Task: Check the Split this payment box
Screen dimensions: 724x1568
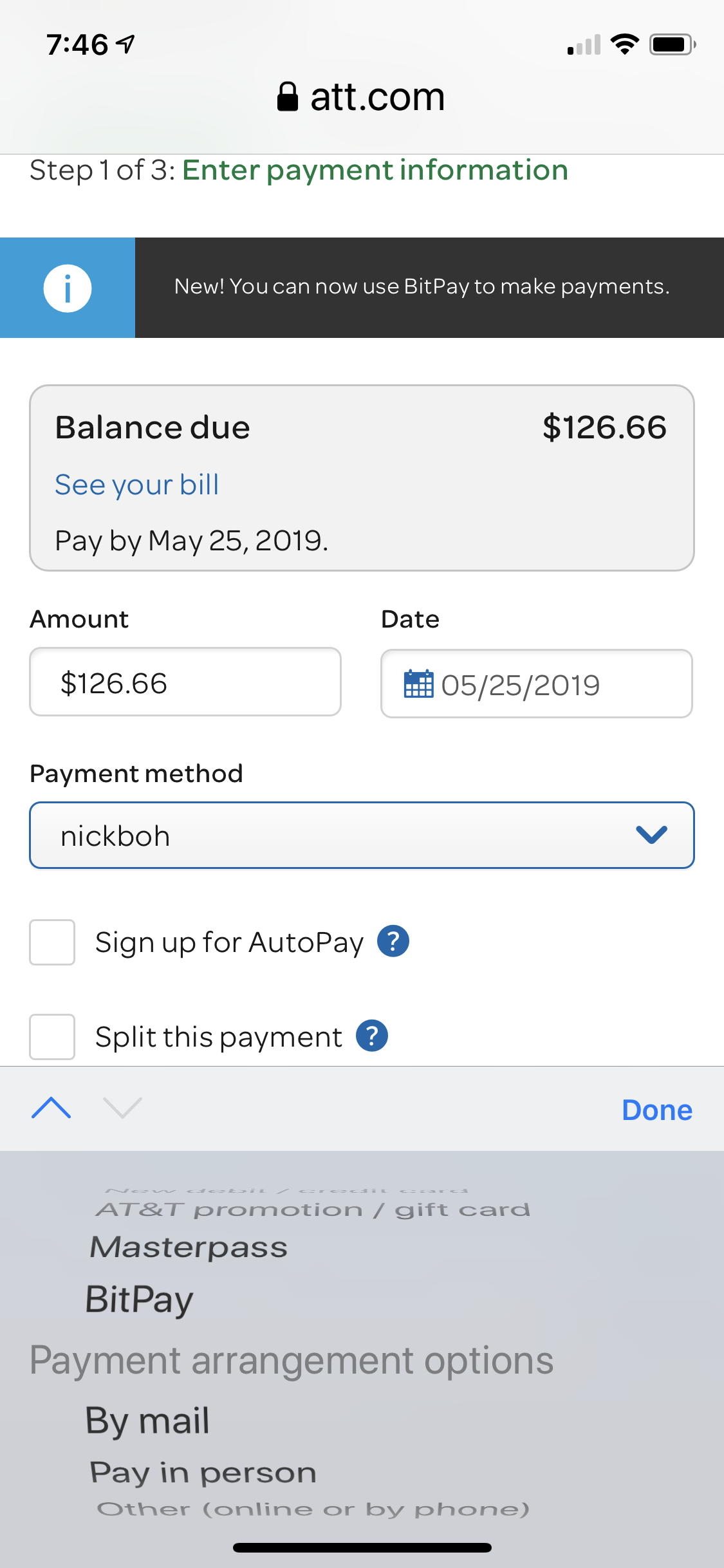Action: pyautogui.click(x=52, y=1036)
